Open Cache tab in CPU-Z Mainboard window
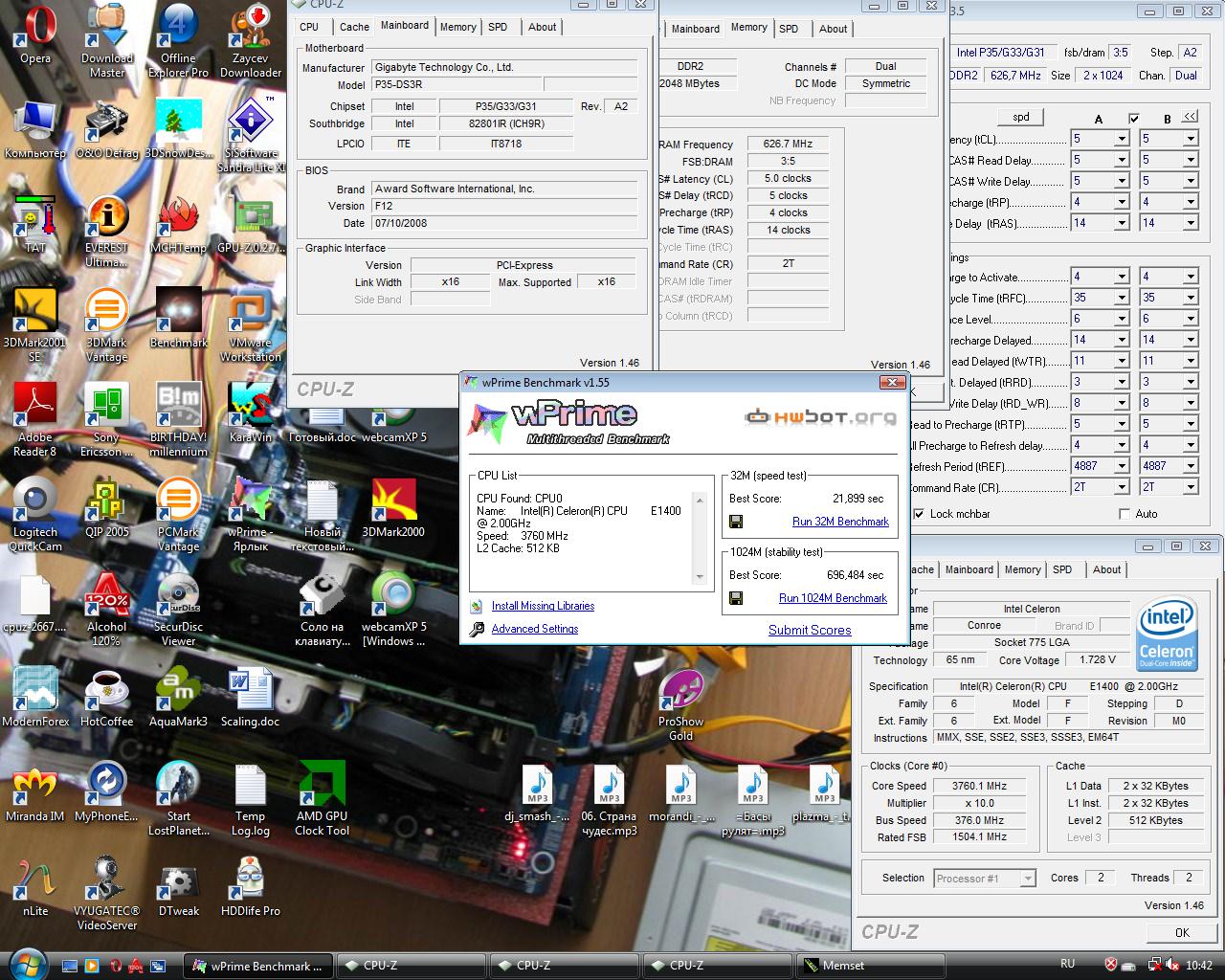1225x980 pixels. click(x=354, y=27)
